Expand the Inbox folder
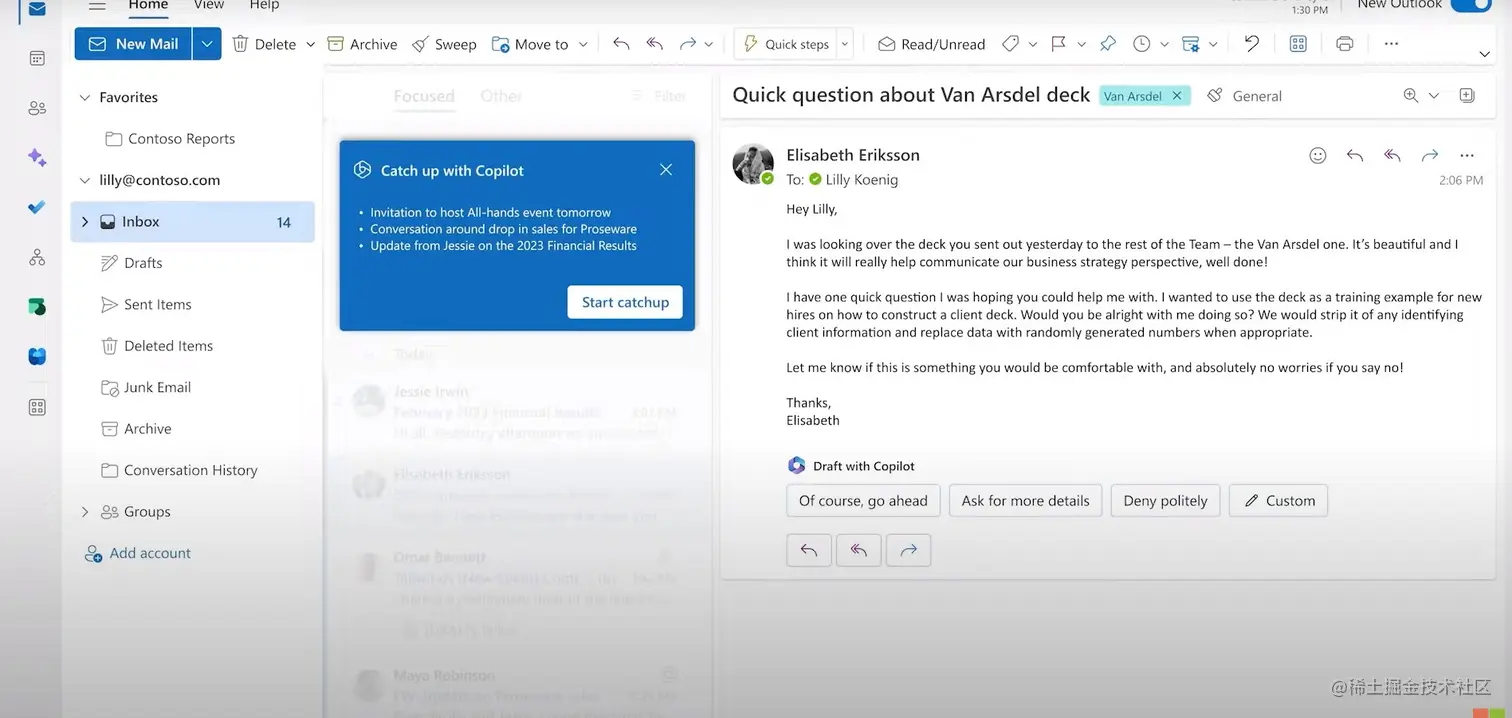Image resolution: width=1512 pixels, height=718 pixels. 85,222
